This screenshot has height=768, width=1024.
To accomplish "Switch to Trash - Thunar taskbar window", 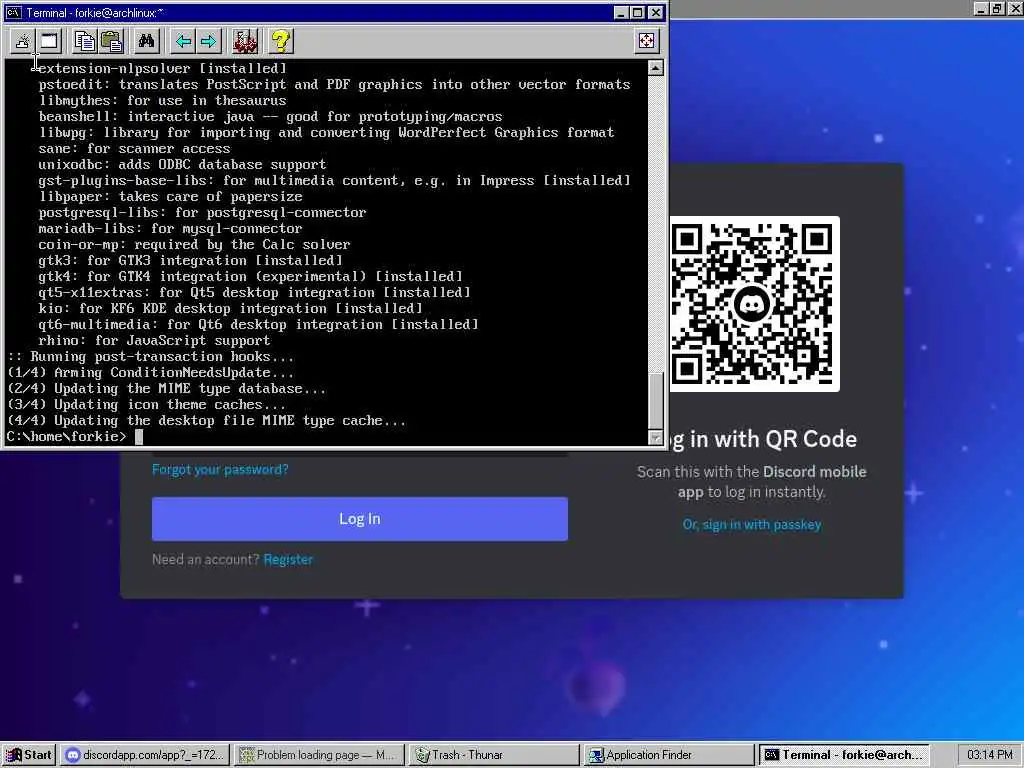I will (494, 755).
